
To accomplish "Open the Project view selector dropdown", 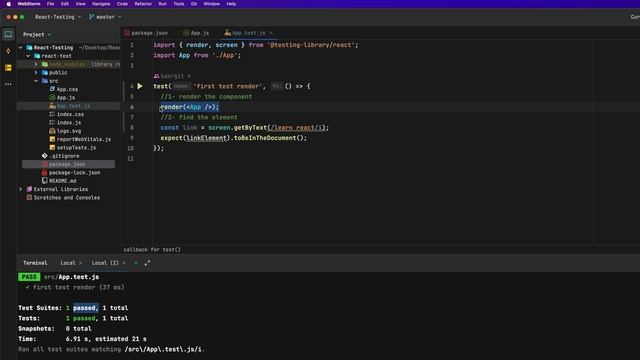I will click(37, 35).
